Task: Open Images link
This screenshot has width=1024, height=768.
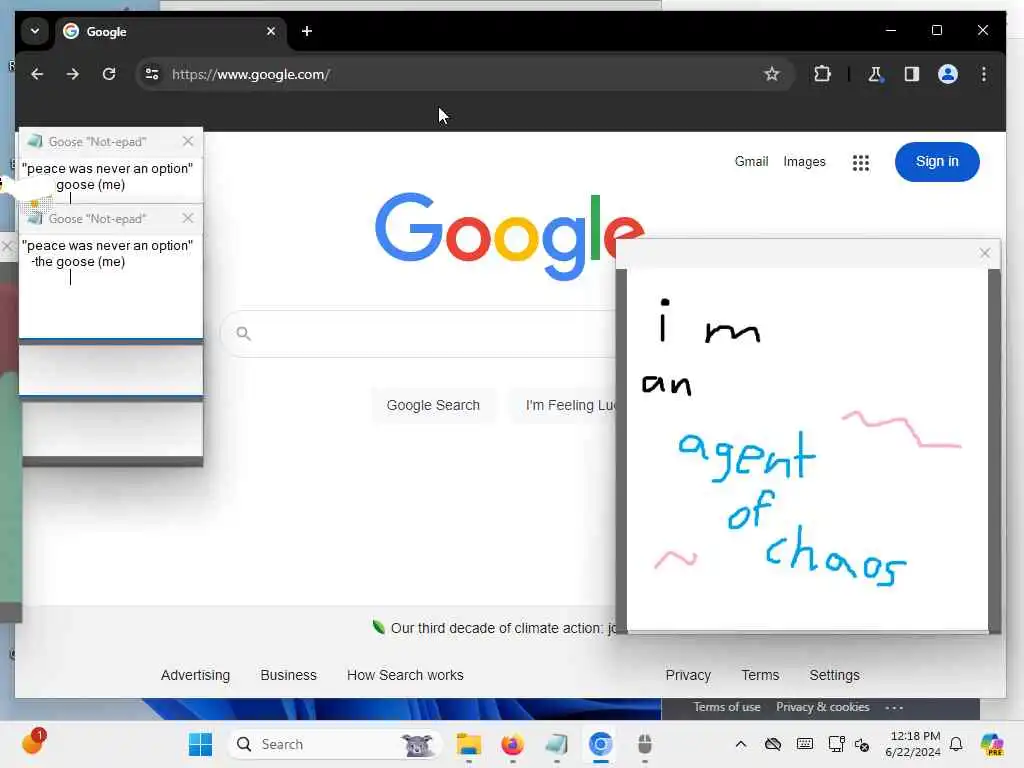Action: [804, 161]
